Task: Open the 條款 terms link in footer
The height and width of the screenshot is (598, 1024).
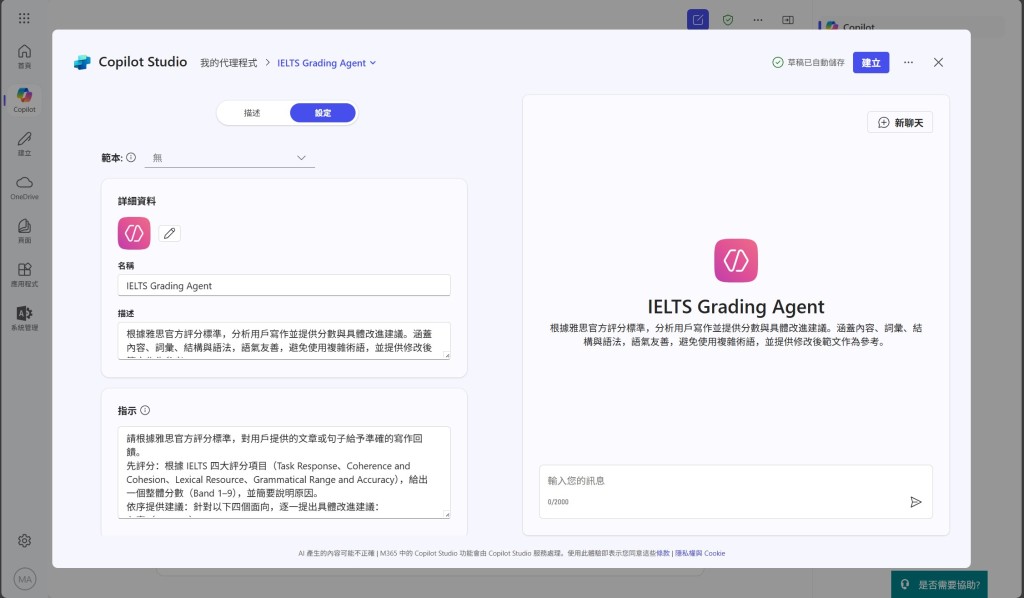Action: [663, 553]
